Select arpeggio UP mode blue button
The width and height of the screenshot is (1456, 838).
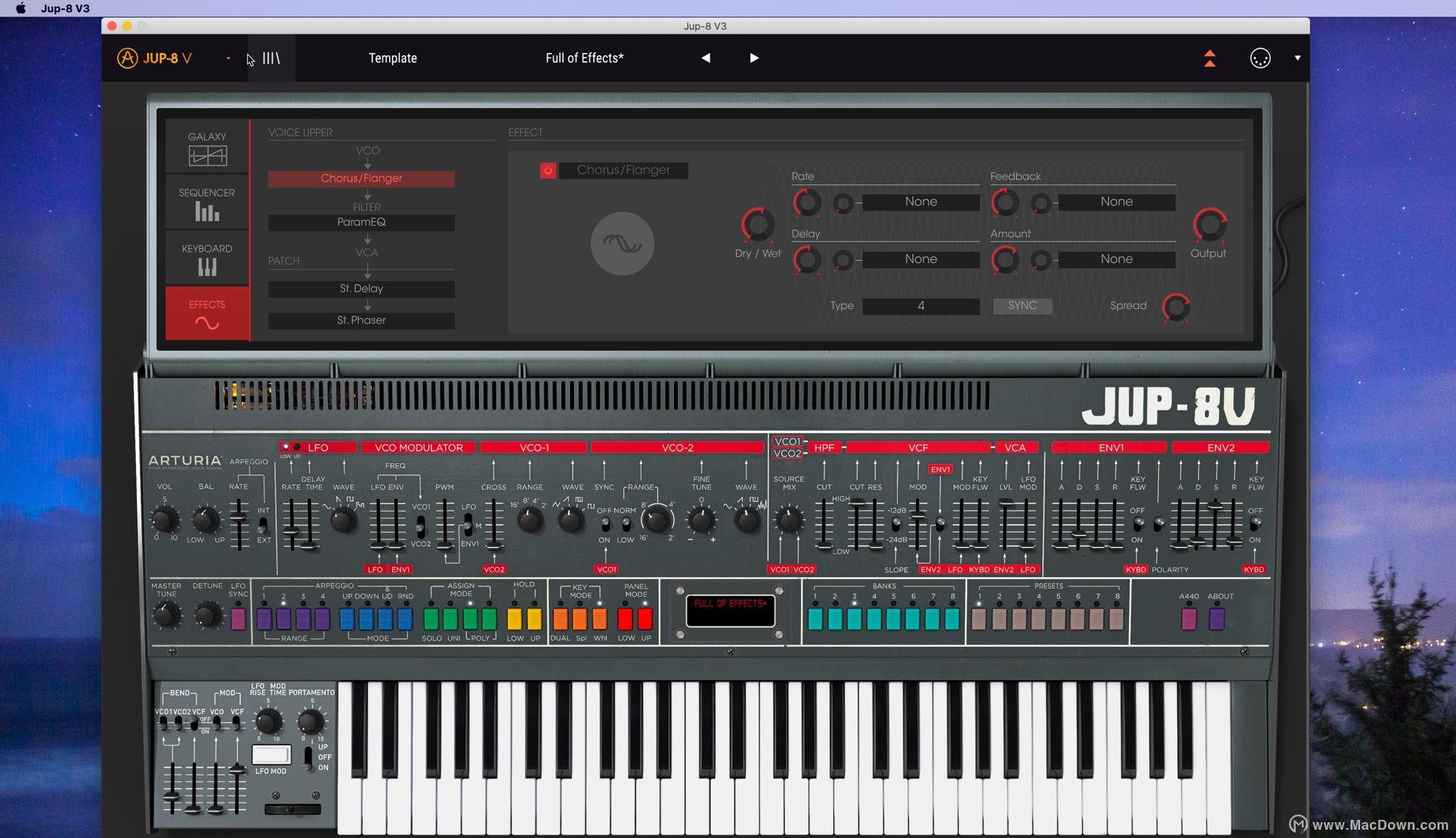point(347,620)
